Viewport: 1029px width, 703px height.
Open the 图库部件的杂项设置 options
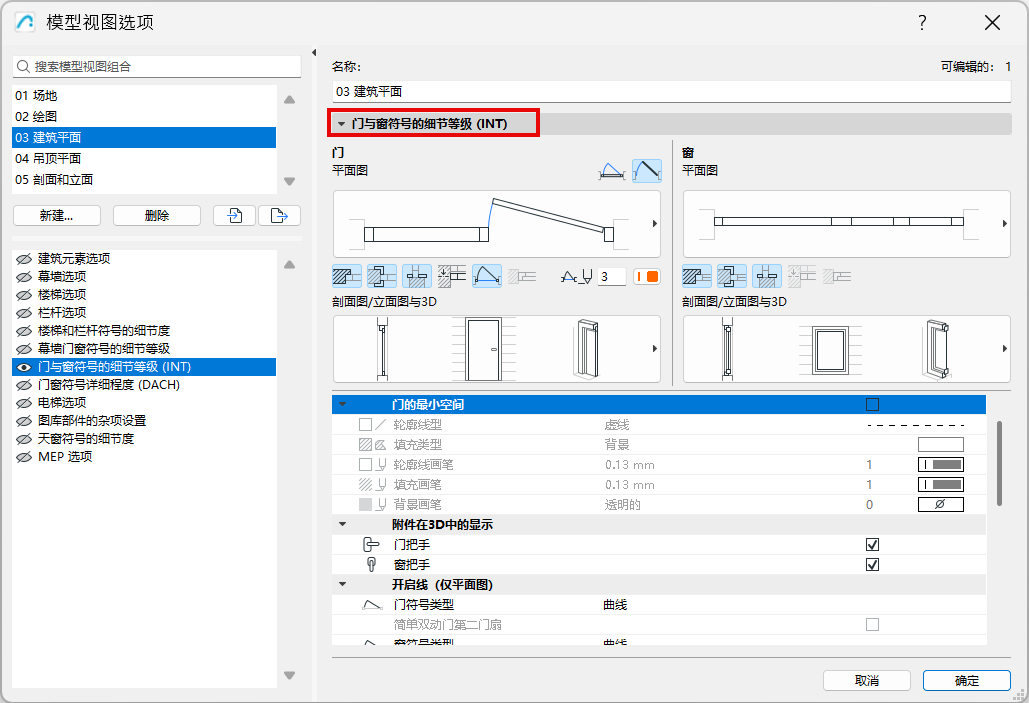click(x=144, y=421)
